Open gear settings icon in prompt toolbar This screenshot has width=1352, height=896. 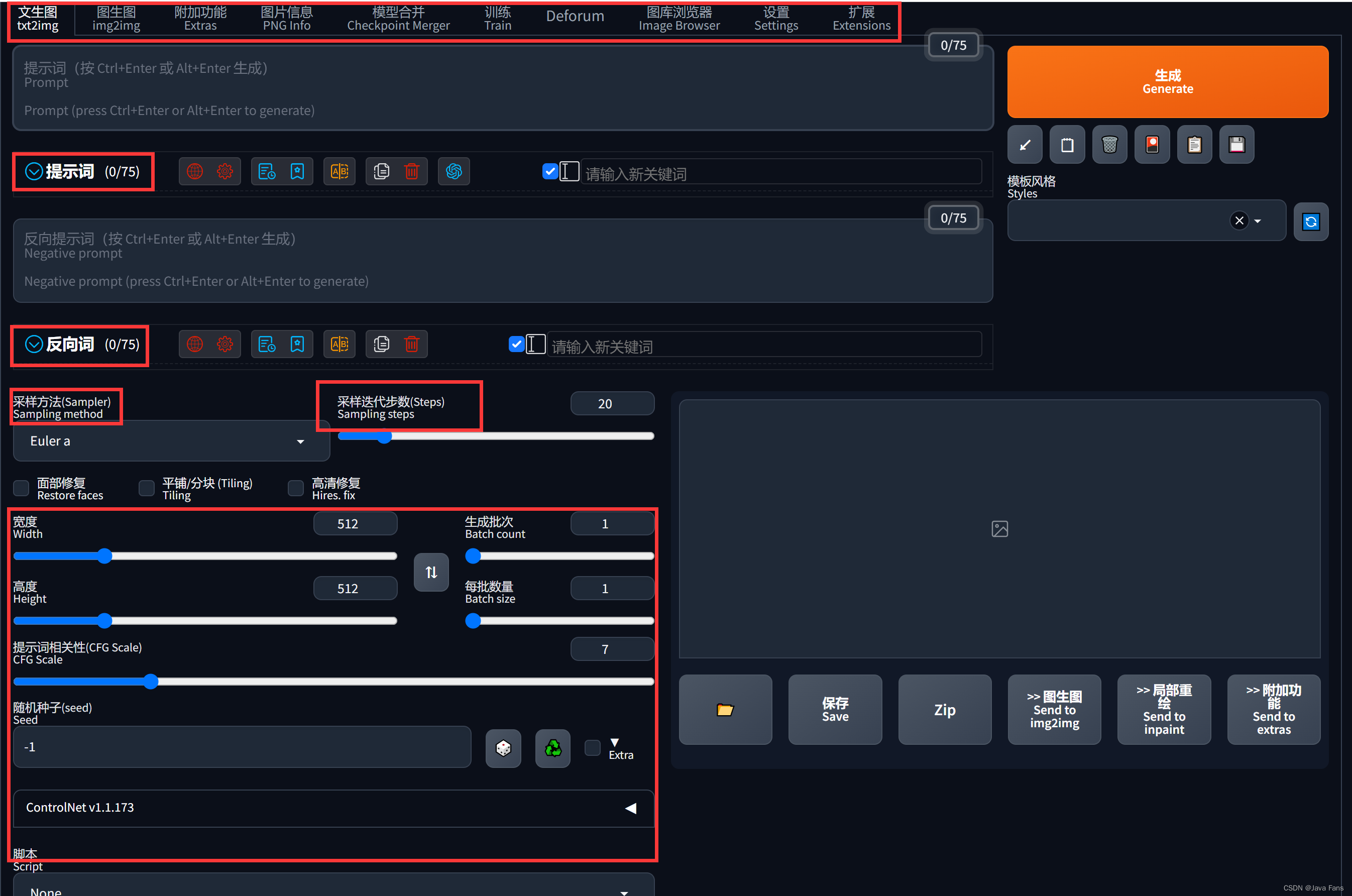225,171
